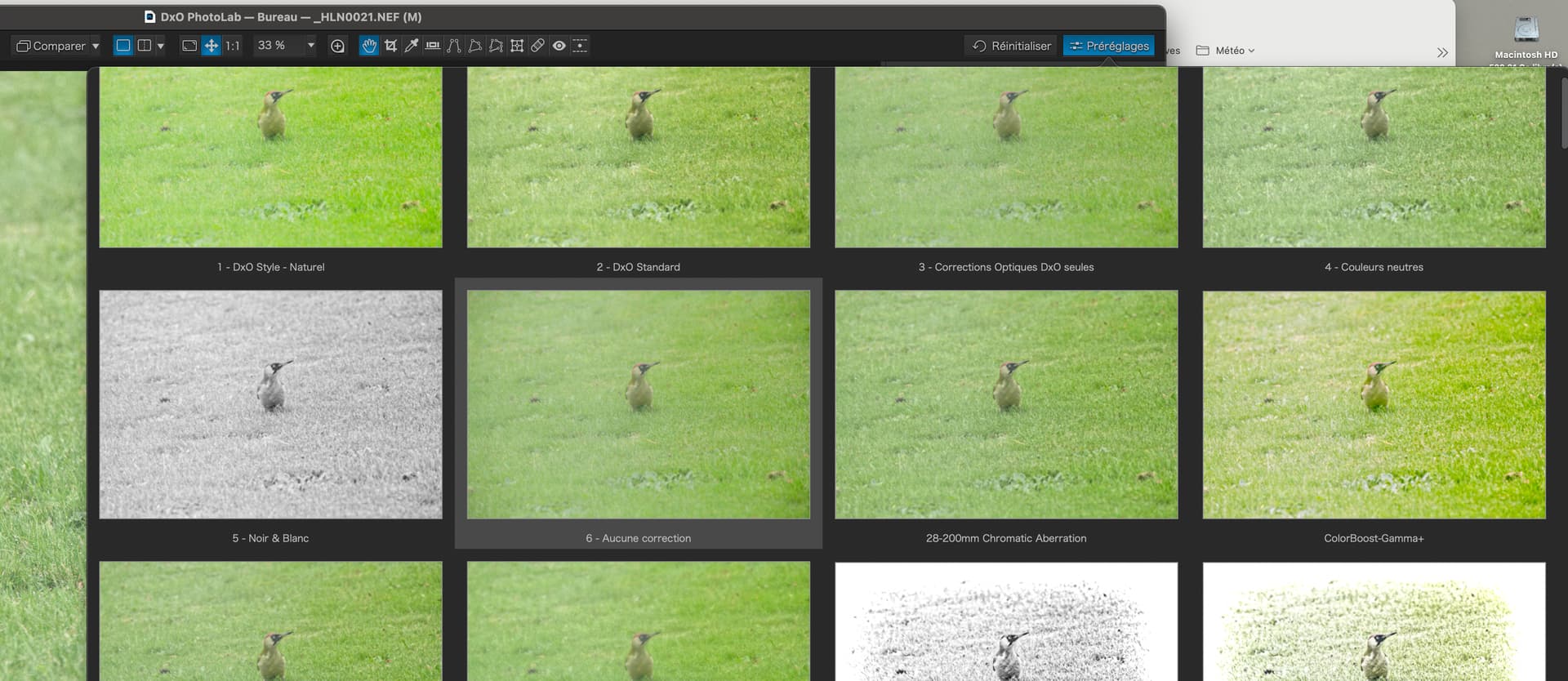The width and height of the screenshot is (1568, 681).
Task: Select the force rectangle perspective tool
Action: (474, 46)
